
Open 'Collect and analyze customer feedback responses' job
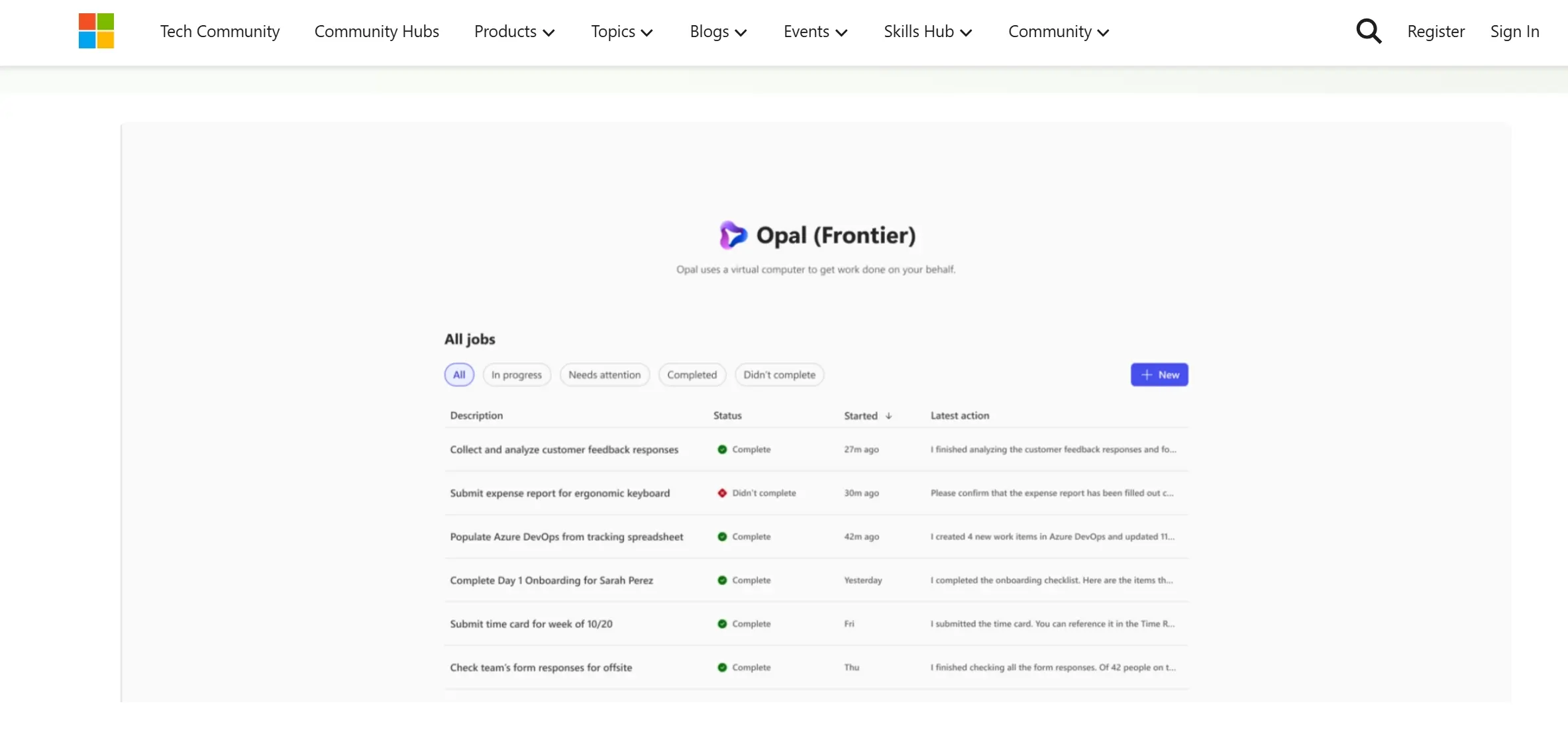564,450
